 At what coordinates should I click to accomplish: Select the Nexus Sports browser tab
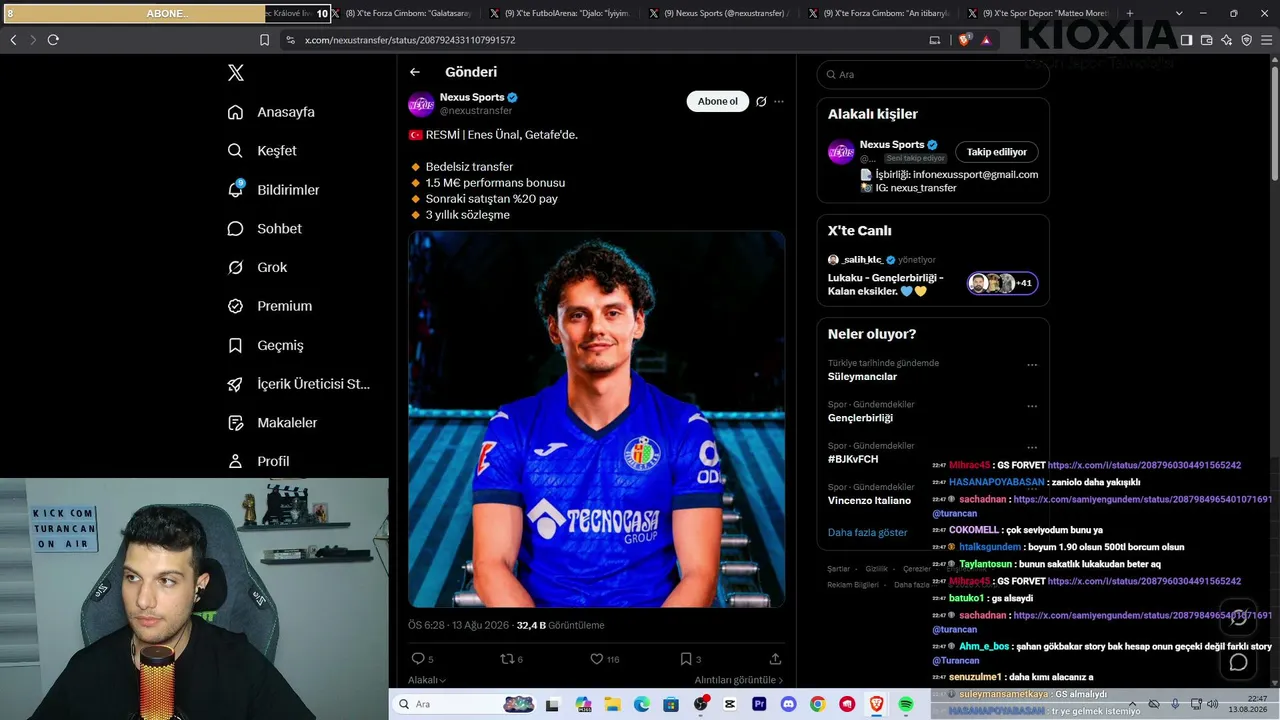[x=720, y=13]
